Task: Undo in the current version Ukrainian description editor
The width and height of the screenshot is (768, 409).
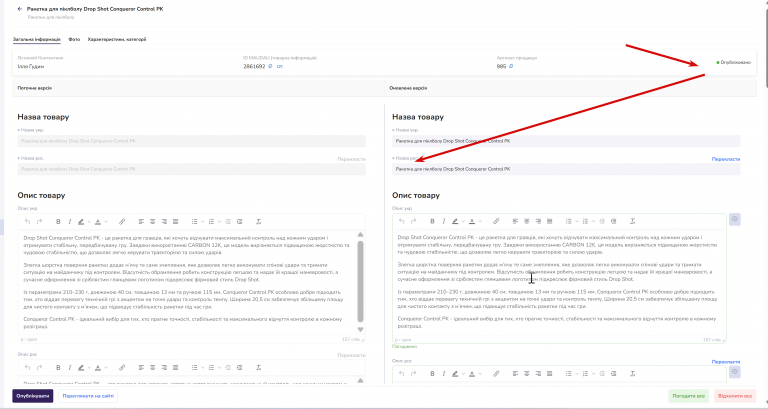Action: (x=27, y=221)
